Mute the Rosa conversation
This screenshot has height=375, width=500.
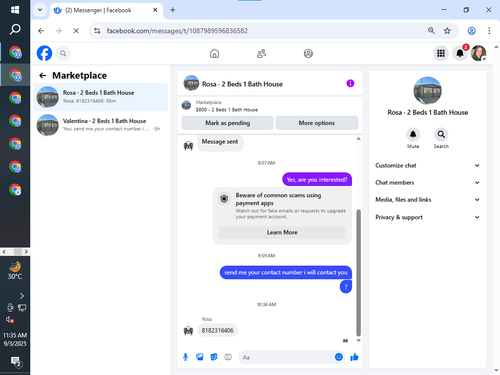click(x=413, y=135)
